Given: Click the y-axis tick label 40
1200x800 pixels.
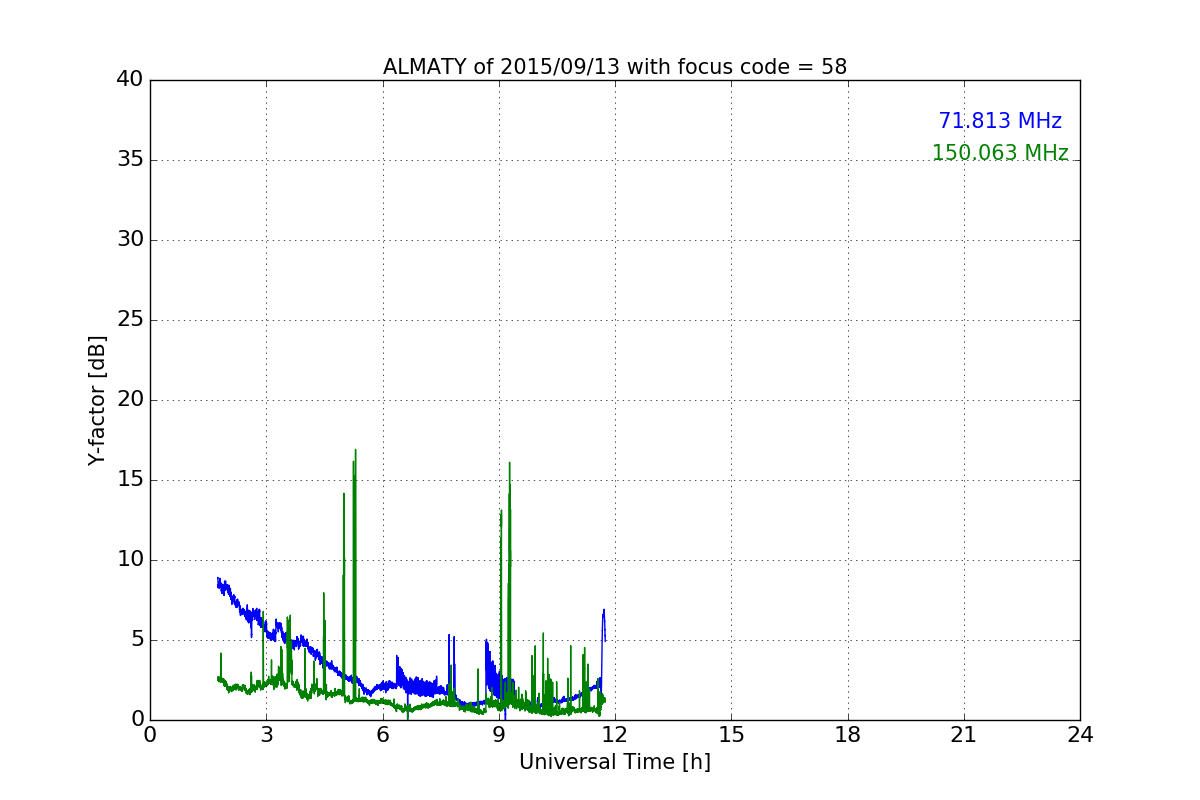Looking at the screenshot, I should click(x=130, y=80).
